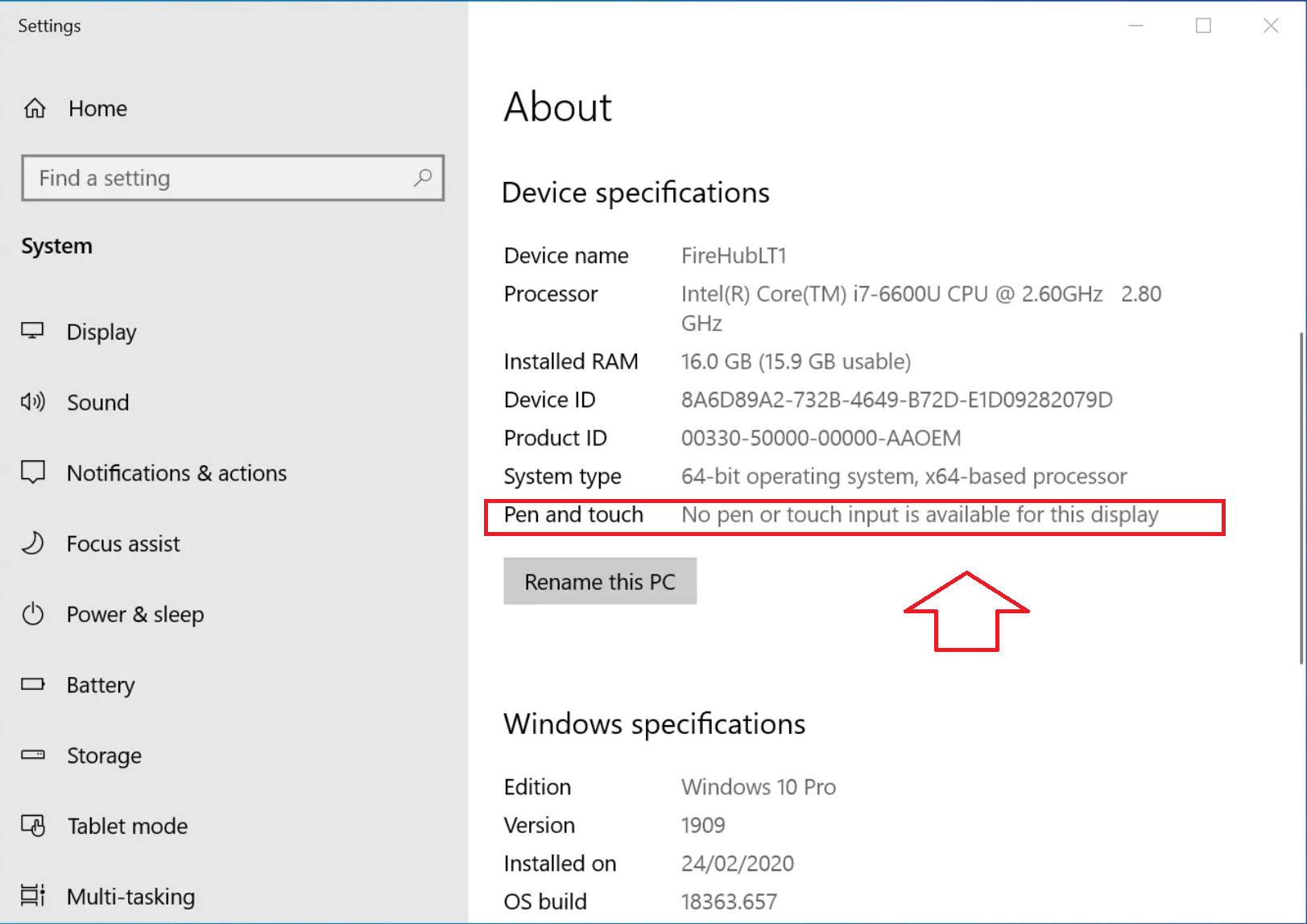Click the vertical scrollbar on right
Image resolution: width=1307 pixels, height=924 pixels.
[x=1301, y=498]
